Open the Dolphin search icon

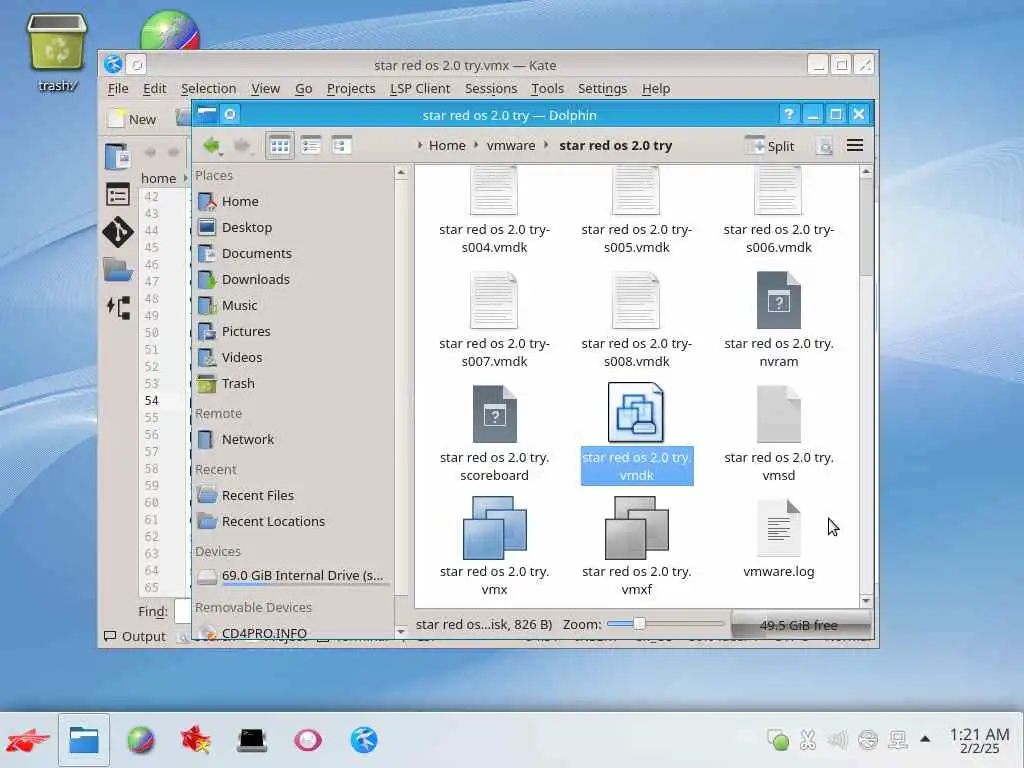tap(825, 146)
